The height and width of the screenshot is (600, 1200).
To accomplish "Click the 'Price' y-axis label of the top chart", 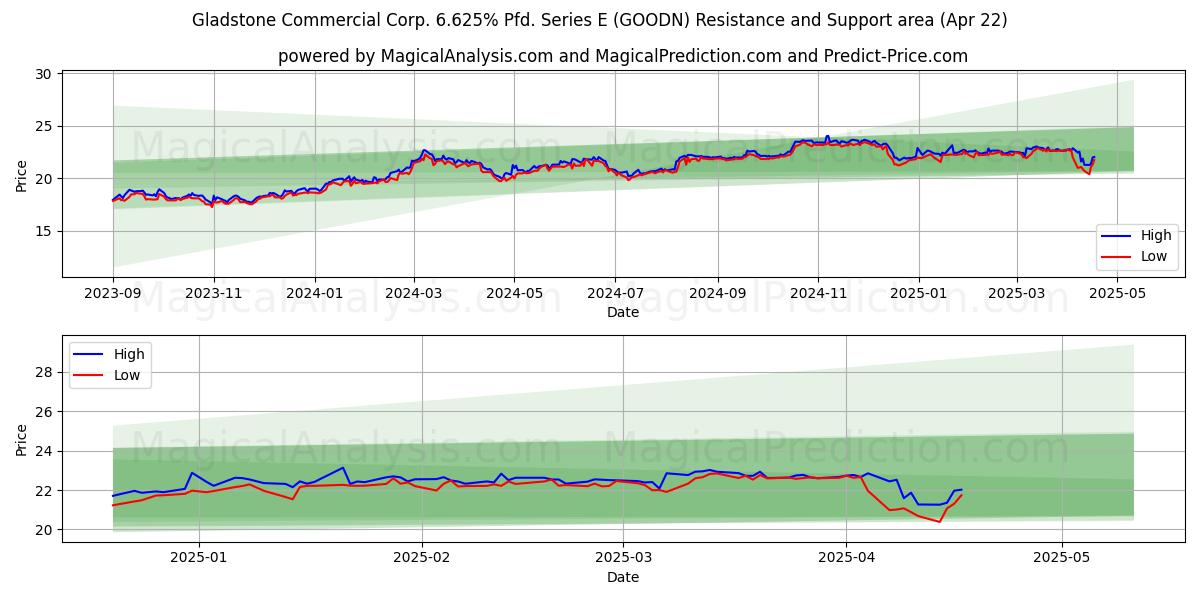I will pos(22,175).
